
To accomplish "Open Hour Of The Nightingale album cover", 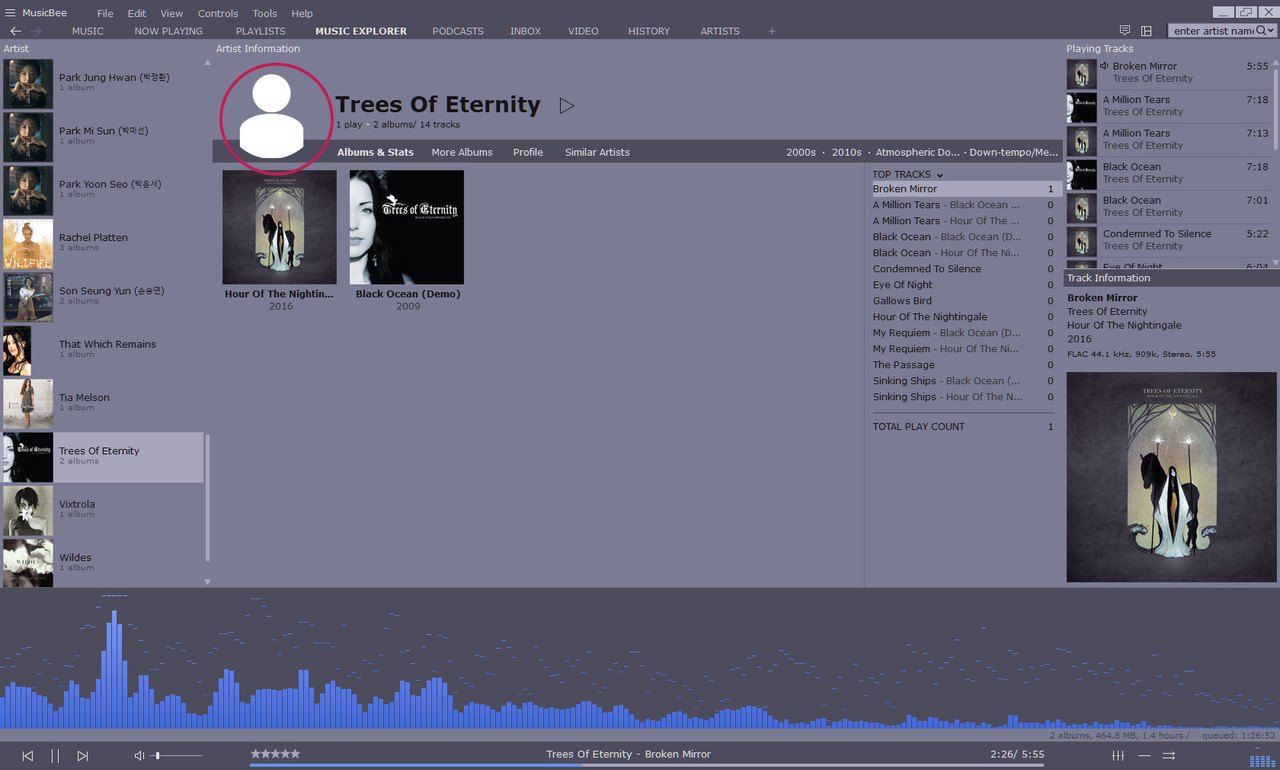I will (x=279, y=227).
